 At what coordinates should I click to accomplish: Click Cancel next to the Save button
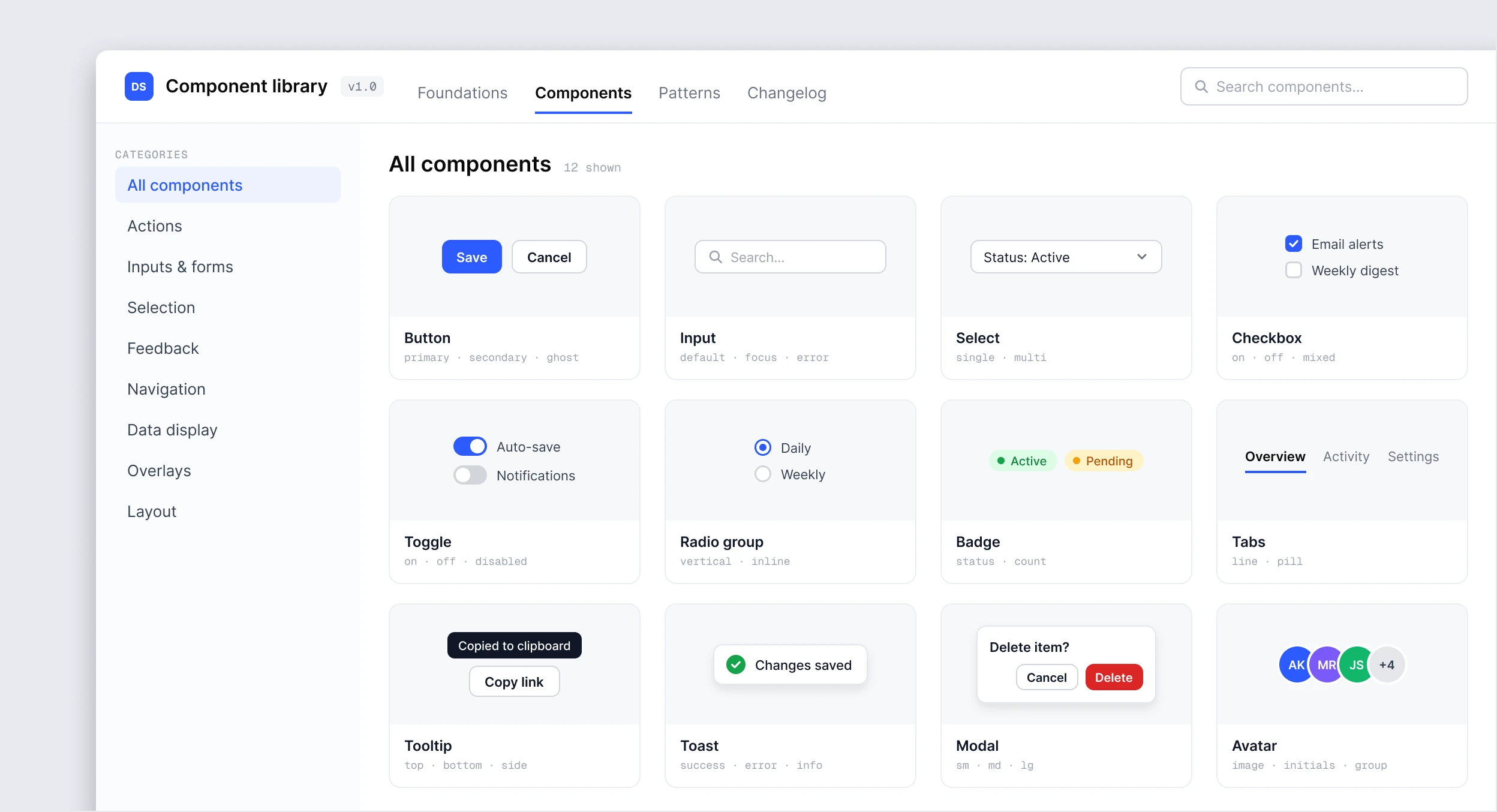549,257
